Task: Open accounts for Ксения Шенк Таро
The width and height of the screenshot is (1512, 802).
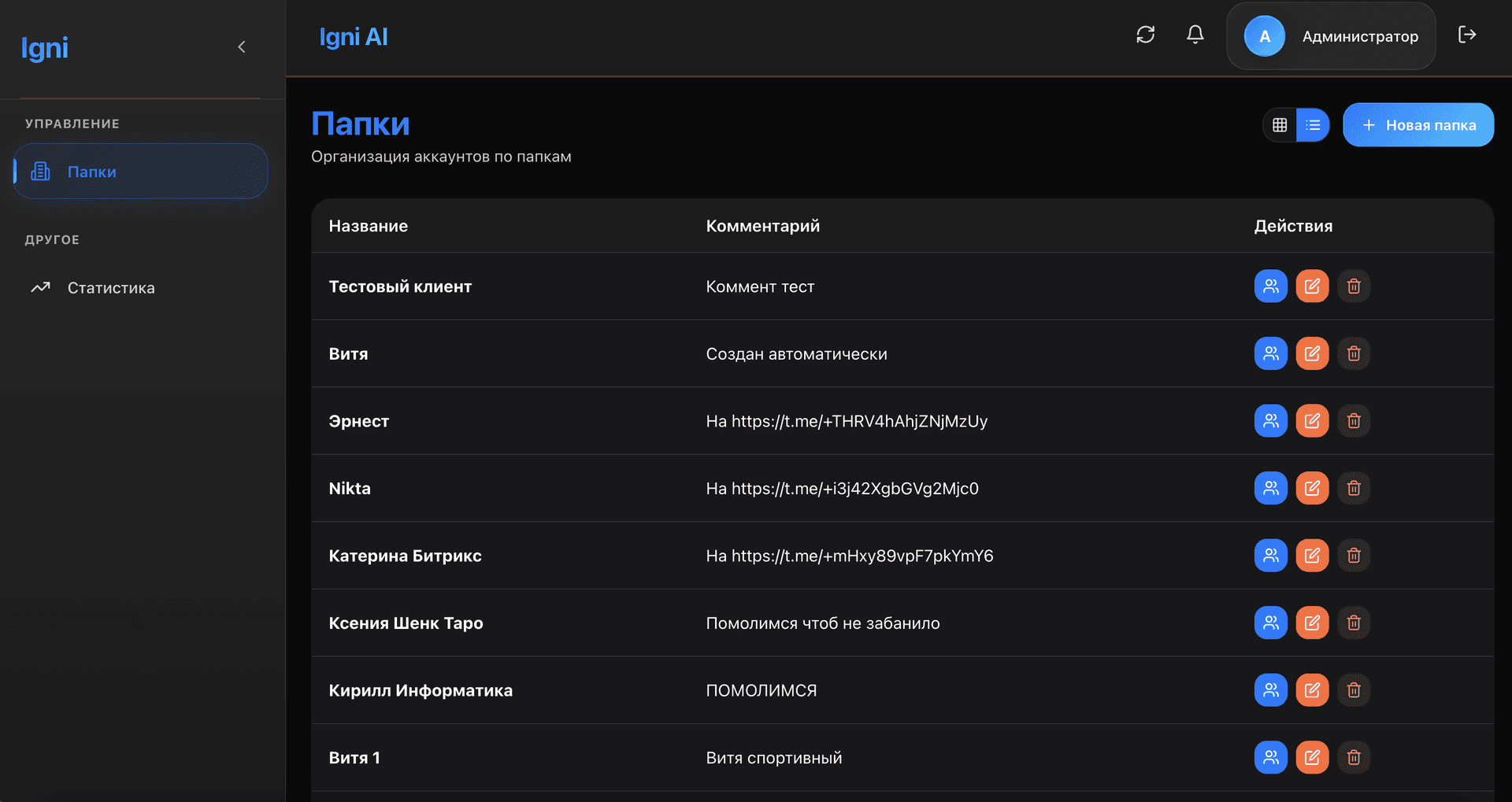Action: (1270, 623)
